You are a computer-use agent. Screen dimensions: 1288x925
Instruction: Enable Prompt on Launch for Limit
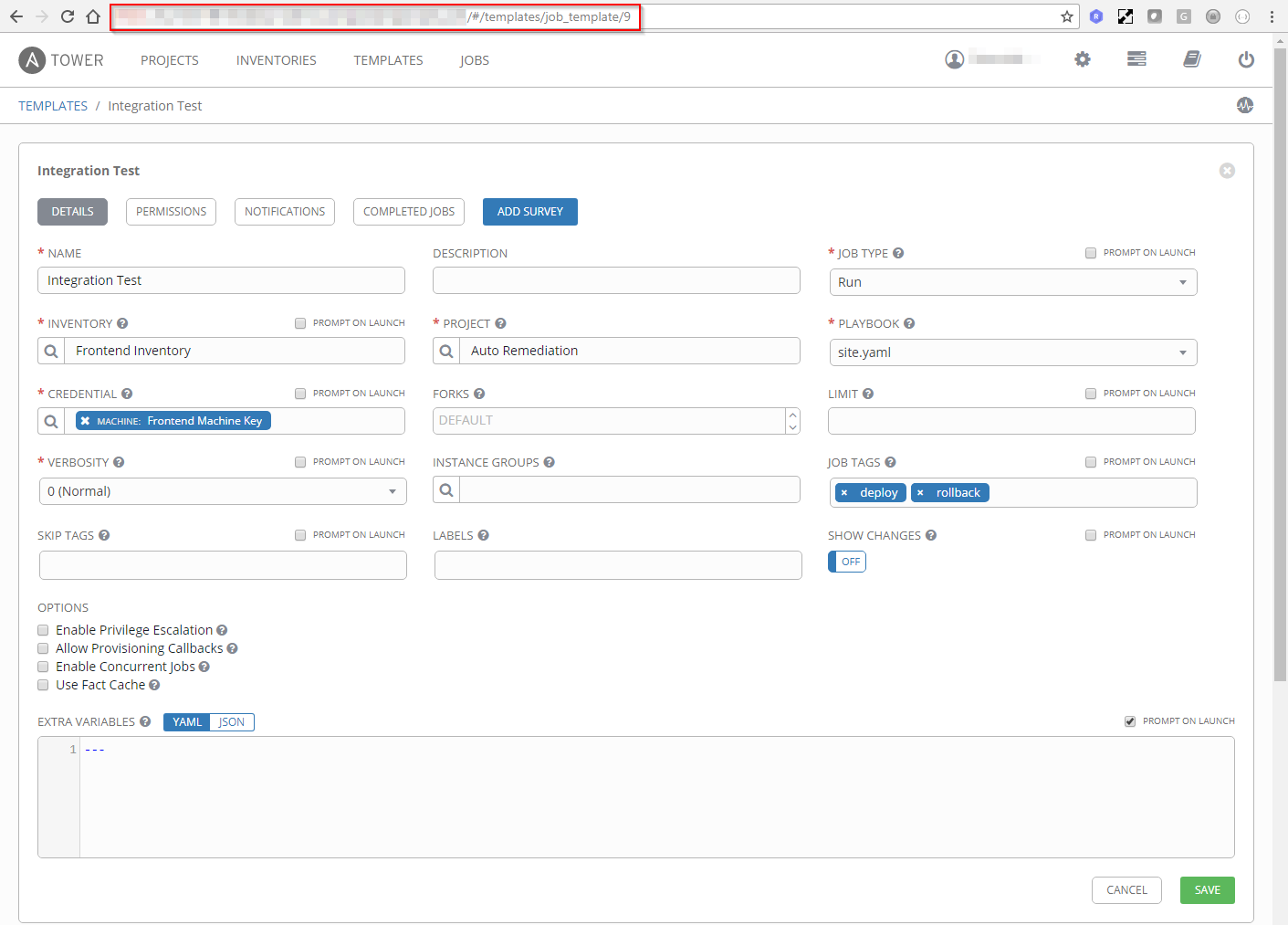tap(1091, 394)
